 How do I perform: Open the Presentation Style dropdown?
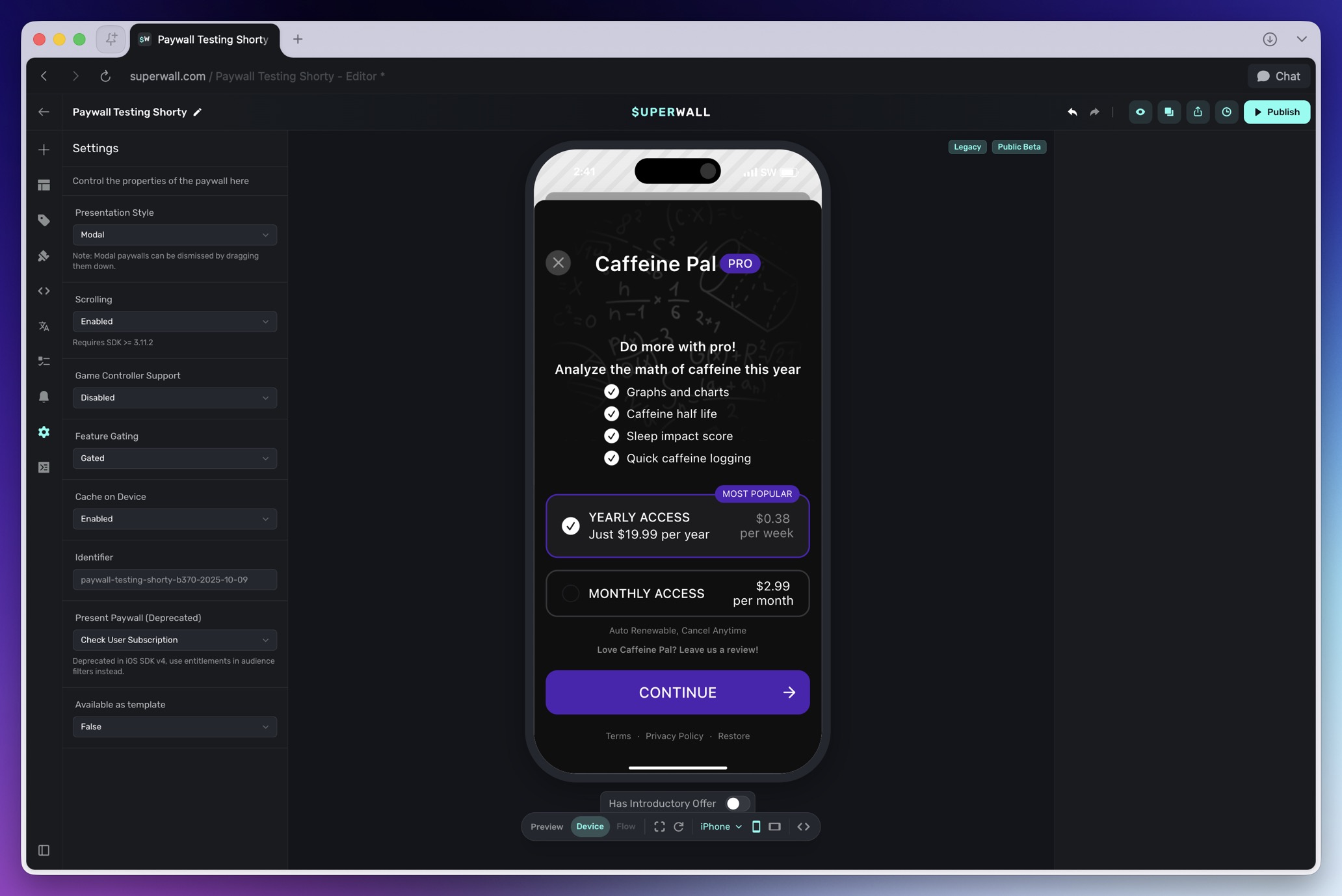tap(175, 235)
